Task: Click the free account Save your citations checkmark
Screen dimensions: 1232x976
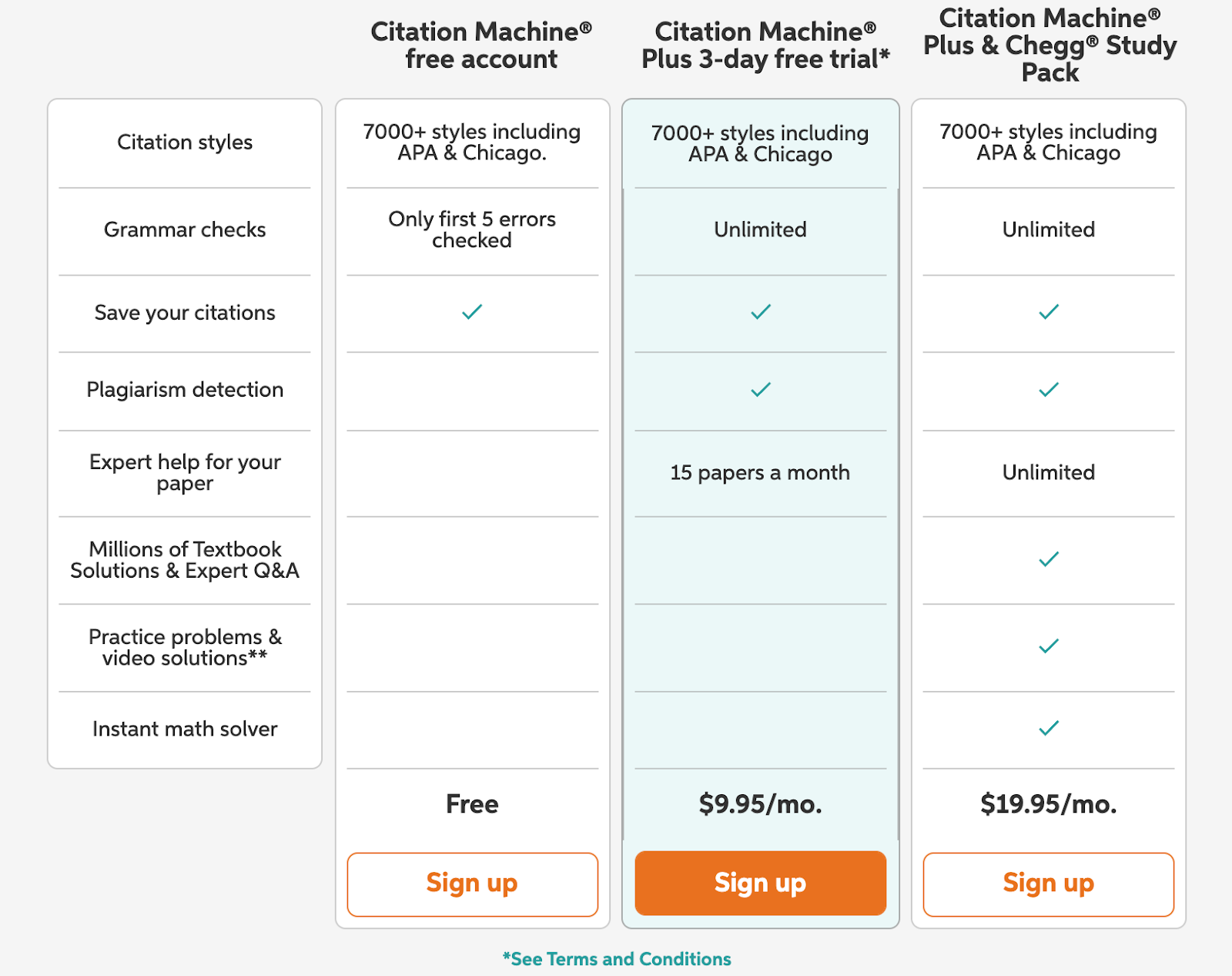Action: (472, 312)
